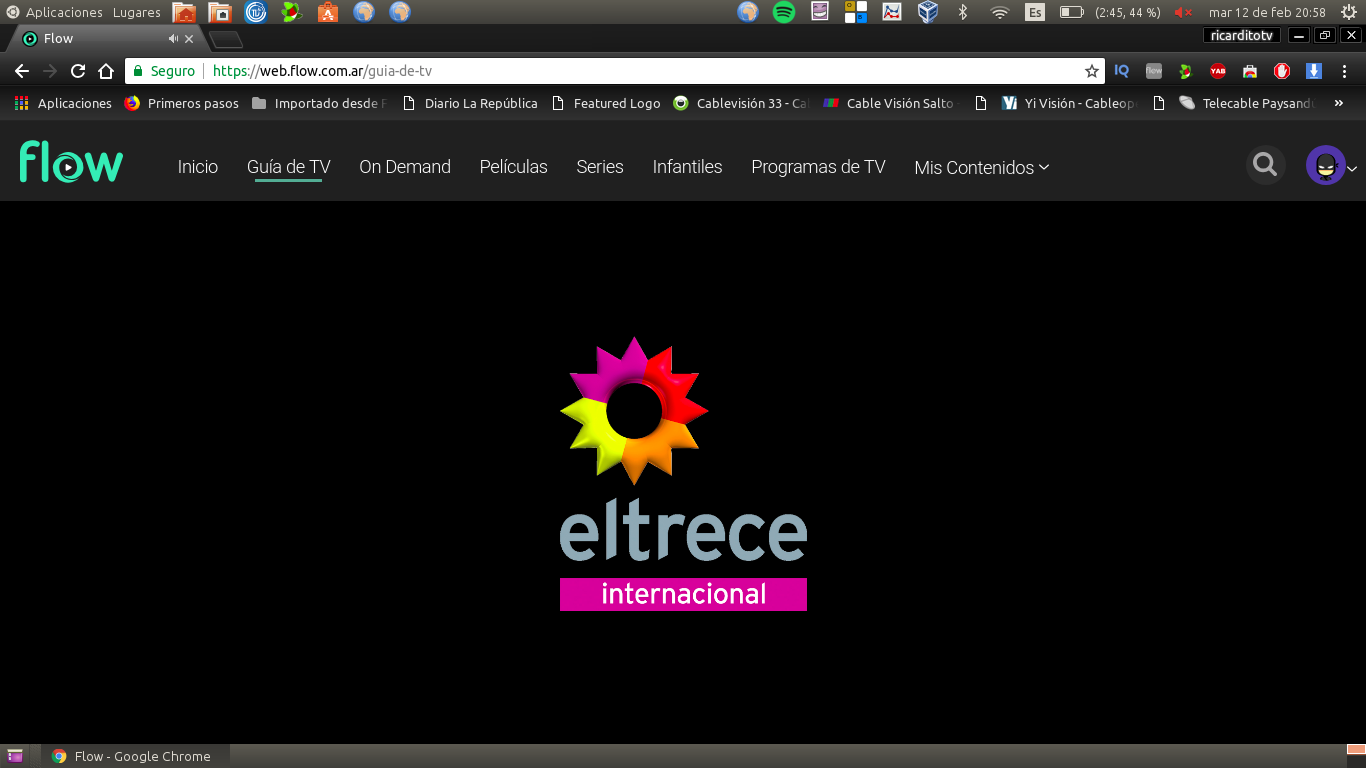The width and height of the screenshot is (1366, 768).
Task: Open the Series section
Action: [x=600, y=167]
